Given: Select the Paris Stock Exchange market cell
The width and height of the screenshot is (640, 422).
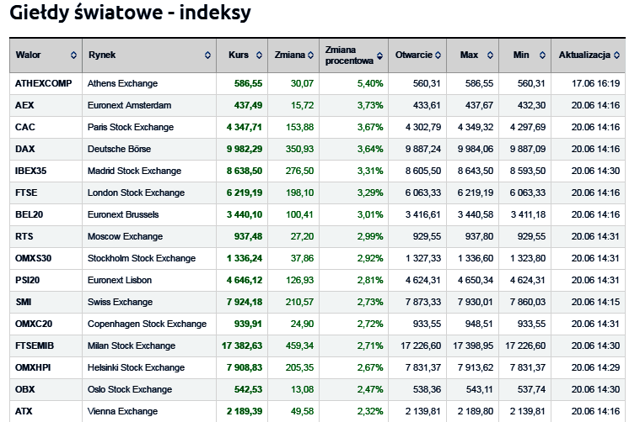Looking at the screenshot, I should 130,127.
